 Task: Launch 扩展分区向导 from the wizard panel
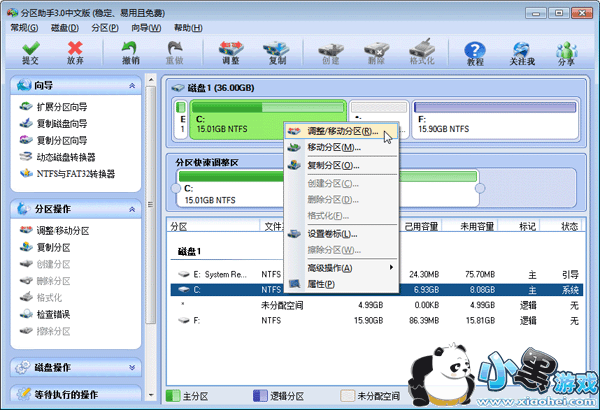pos(54,107)
